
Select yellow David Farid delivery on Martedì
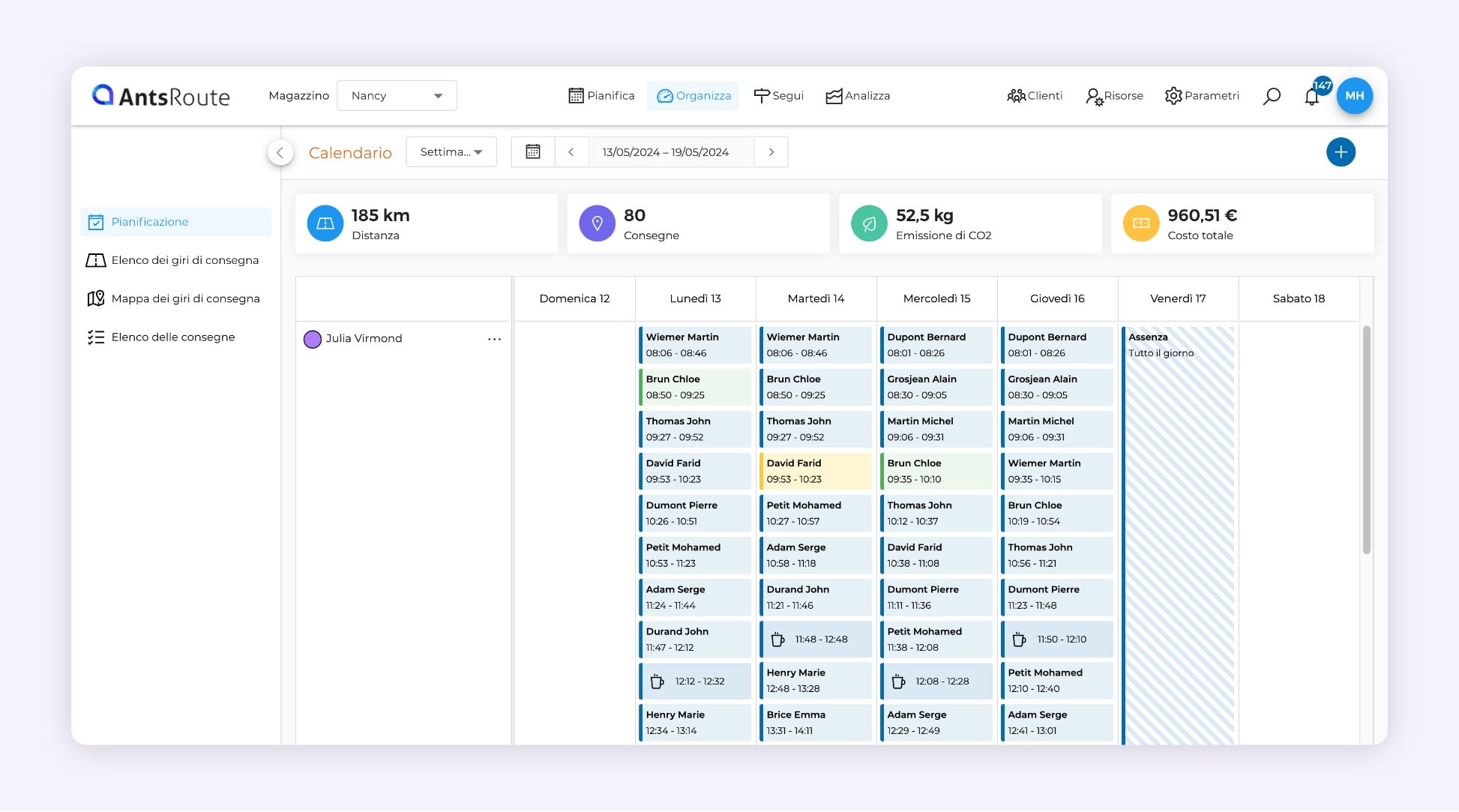click(x=816, y=471)
